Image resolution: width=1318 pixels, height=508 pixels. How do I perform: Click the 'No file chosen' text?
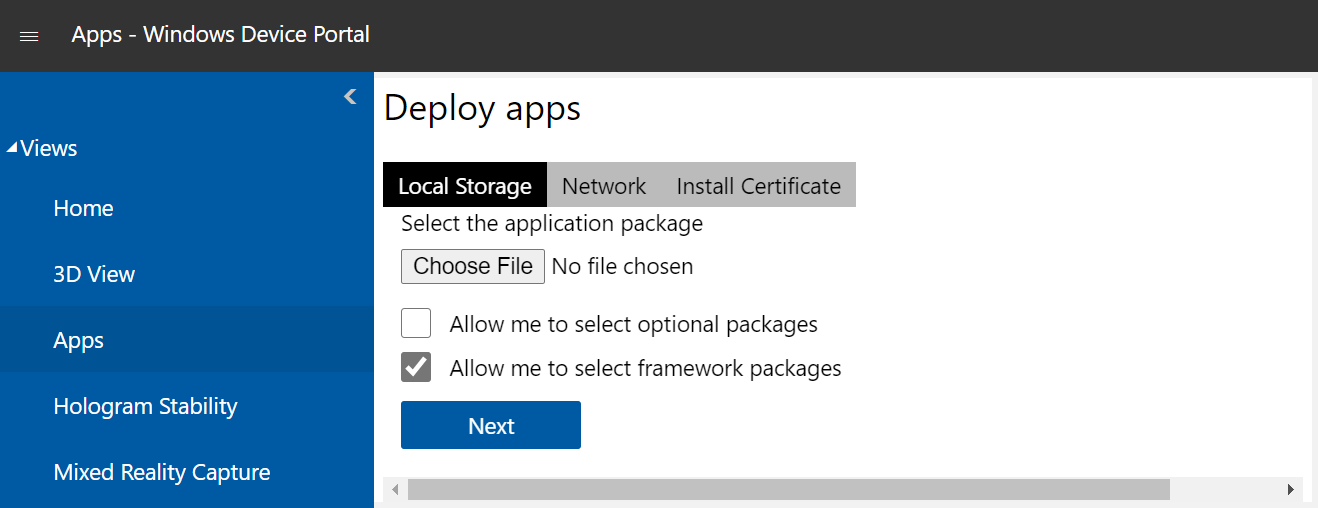click(x=622, y=266)
